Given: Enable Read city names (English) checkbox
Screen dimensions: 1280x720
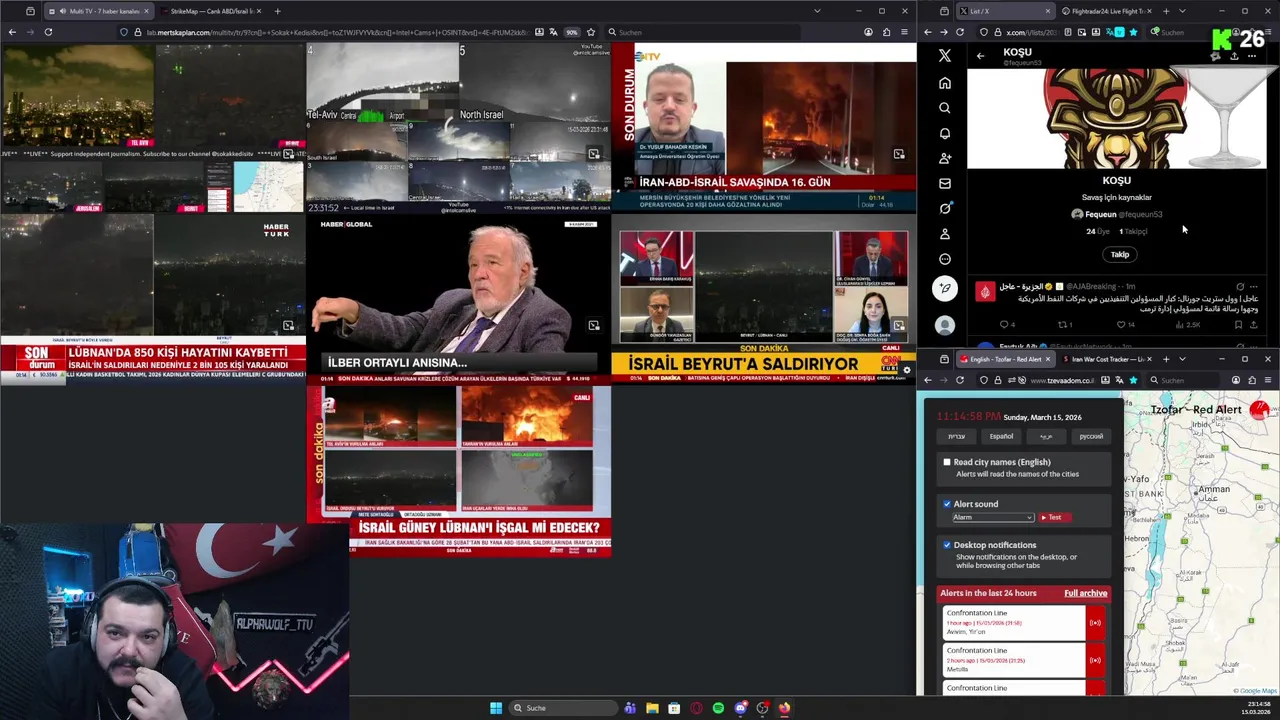Looking at the screenshot, I should pyautogui.click(x=947, y=462).
